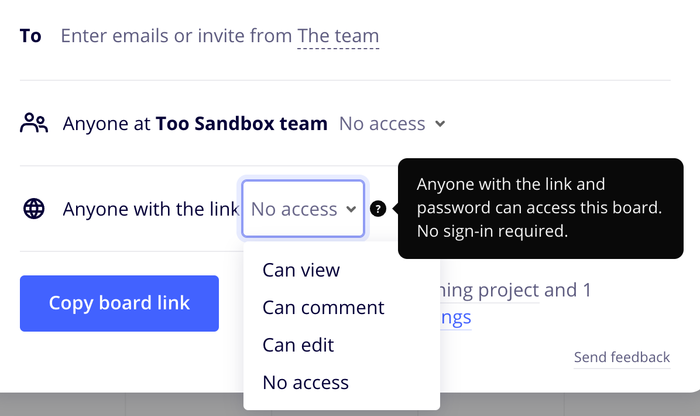Pick "No access" at bottom of menu
Viewport: 700px width, 416px height.
tap(305, 383)
